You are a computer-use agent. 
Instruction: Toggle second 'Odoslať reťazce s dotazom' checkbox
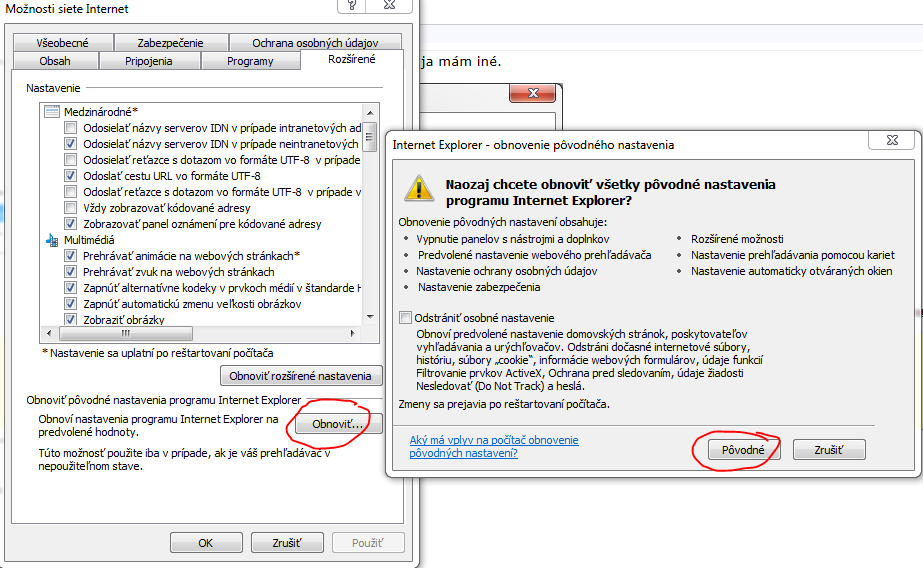[x=71, y=191]
